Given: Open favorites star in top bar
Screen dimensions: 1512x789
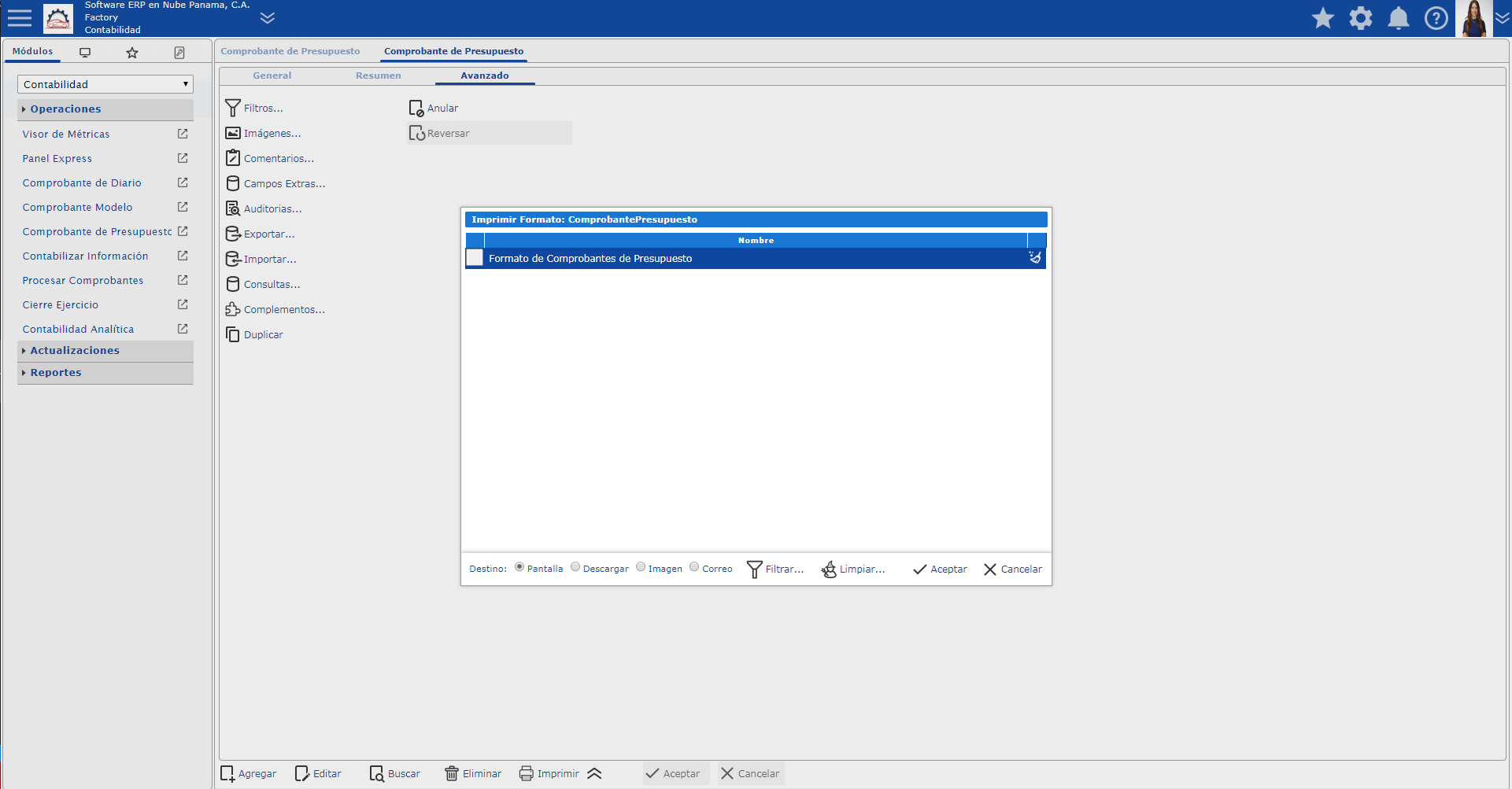Looking at the screenshot, I should tap(1323, 18).
